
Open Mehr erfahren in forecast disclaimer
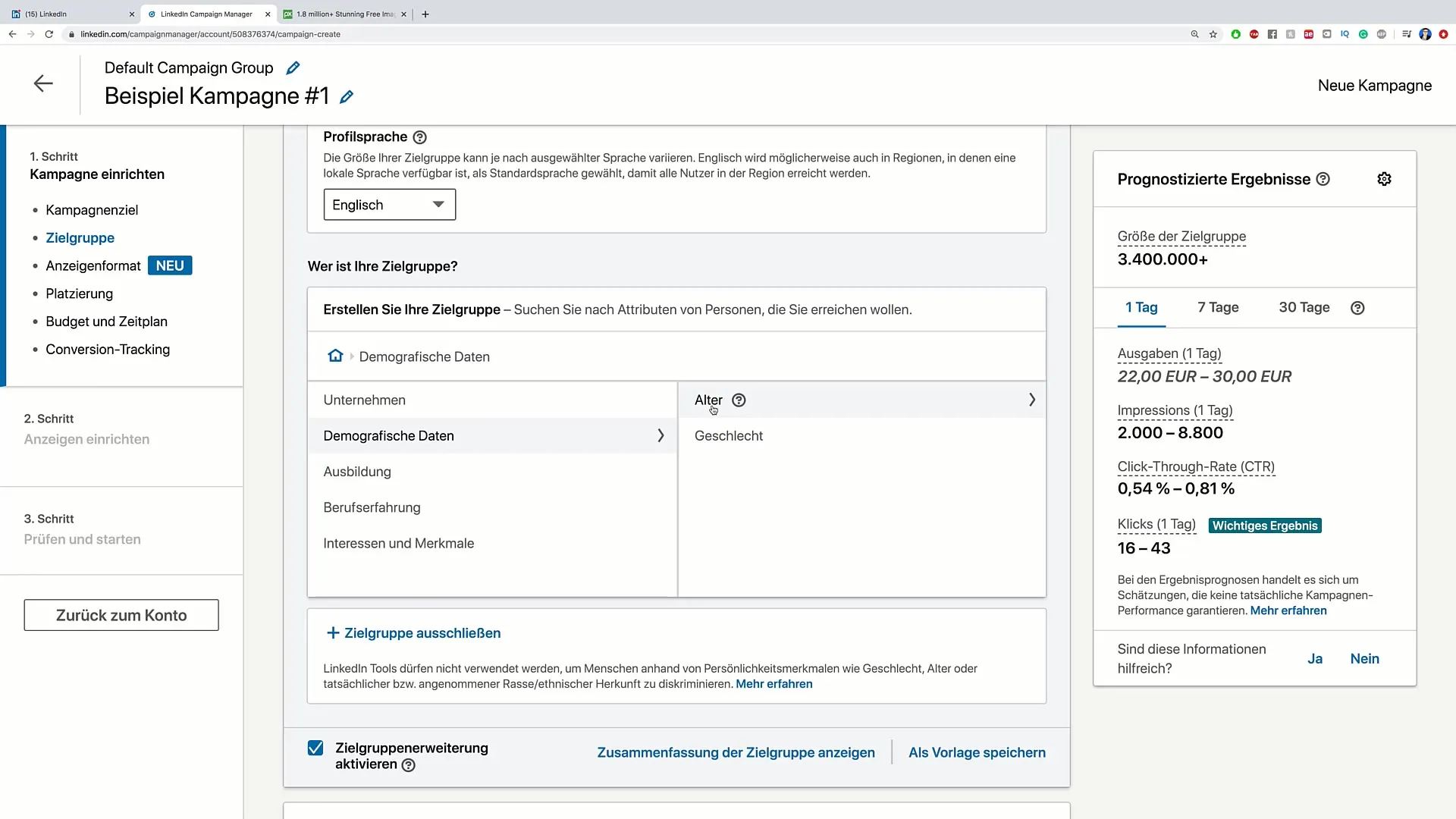pos(1288,610)
